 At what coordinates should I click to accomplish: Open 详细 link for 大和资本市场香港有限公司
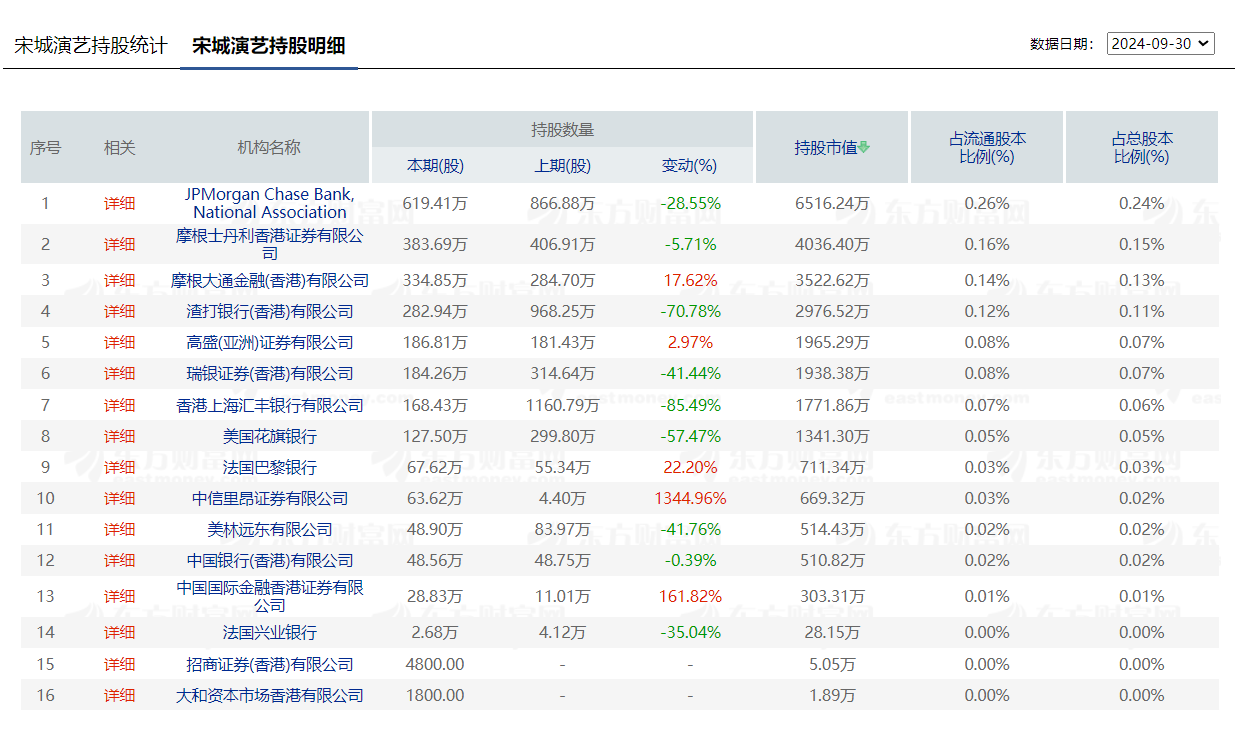[119, 695]
